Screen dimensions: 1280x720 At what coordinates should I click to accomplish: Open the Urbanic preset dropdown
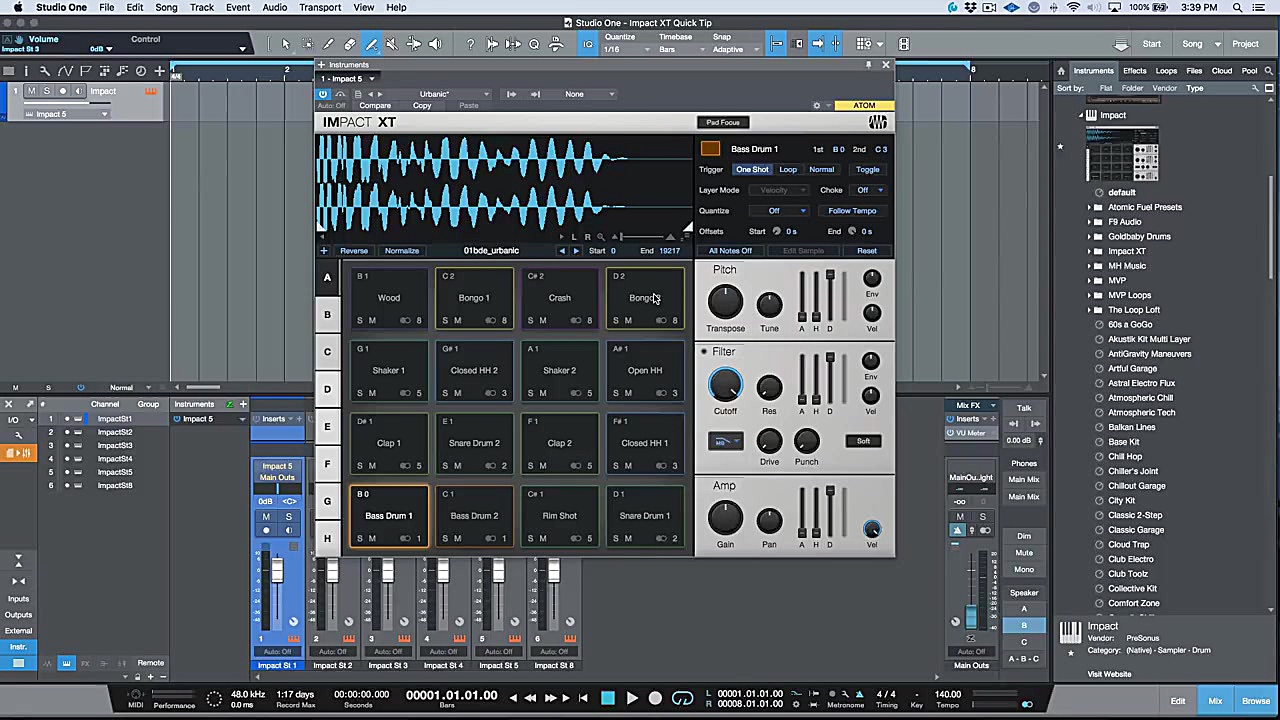(x=452, y=94)
